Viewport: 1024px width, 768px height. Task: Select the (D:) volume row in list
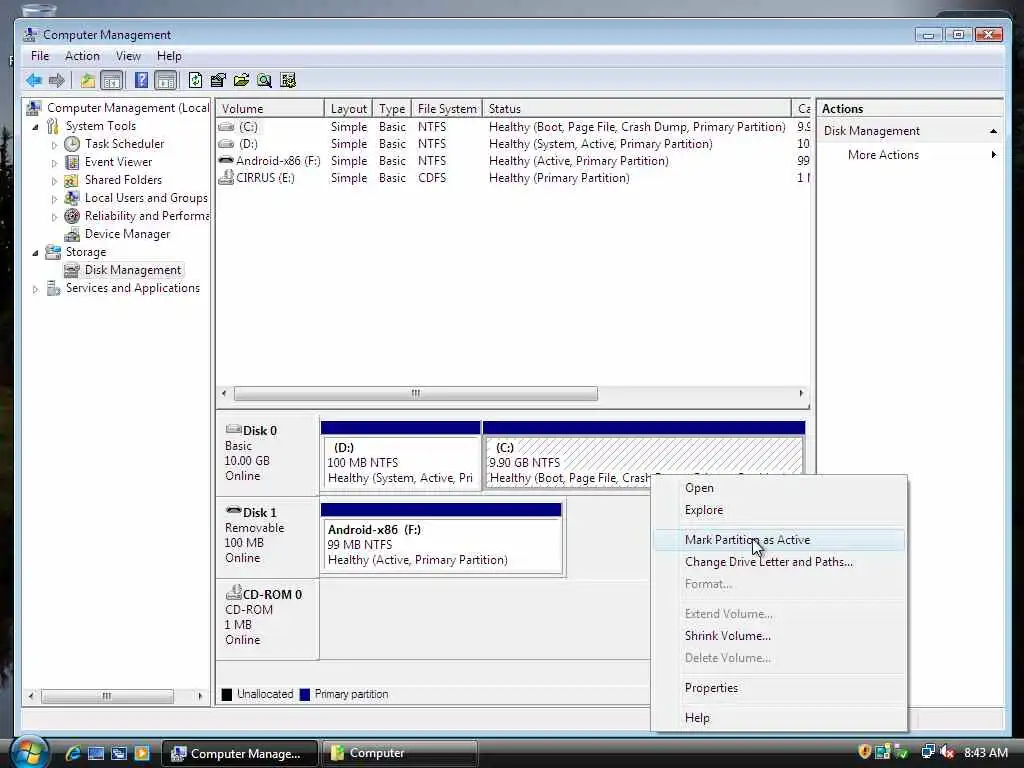point(513,144)
